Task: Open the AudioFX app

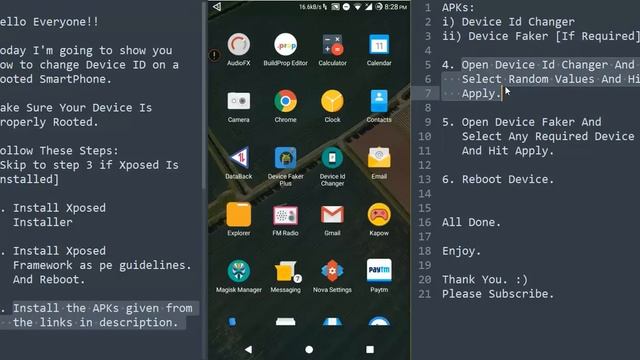Action: tap(239, 50)
